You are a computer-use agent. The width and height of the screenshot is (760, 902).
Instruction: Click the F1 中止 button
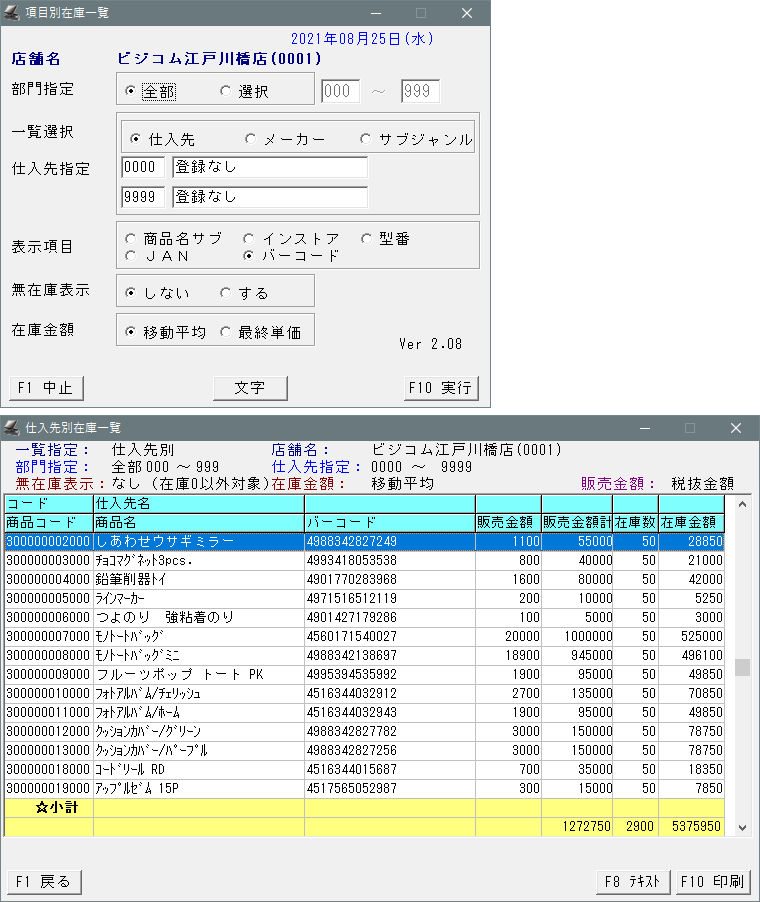tap(46, 388)
